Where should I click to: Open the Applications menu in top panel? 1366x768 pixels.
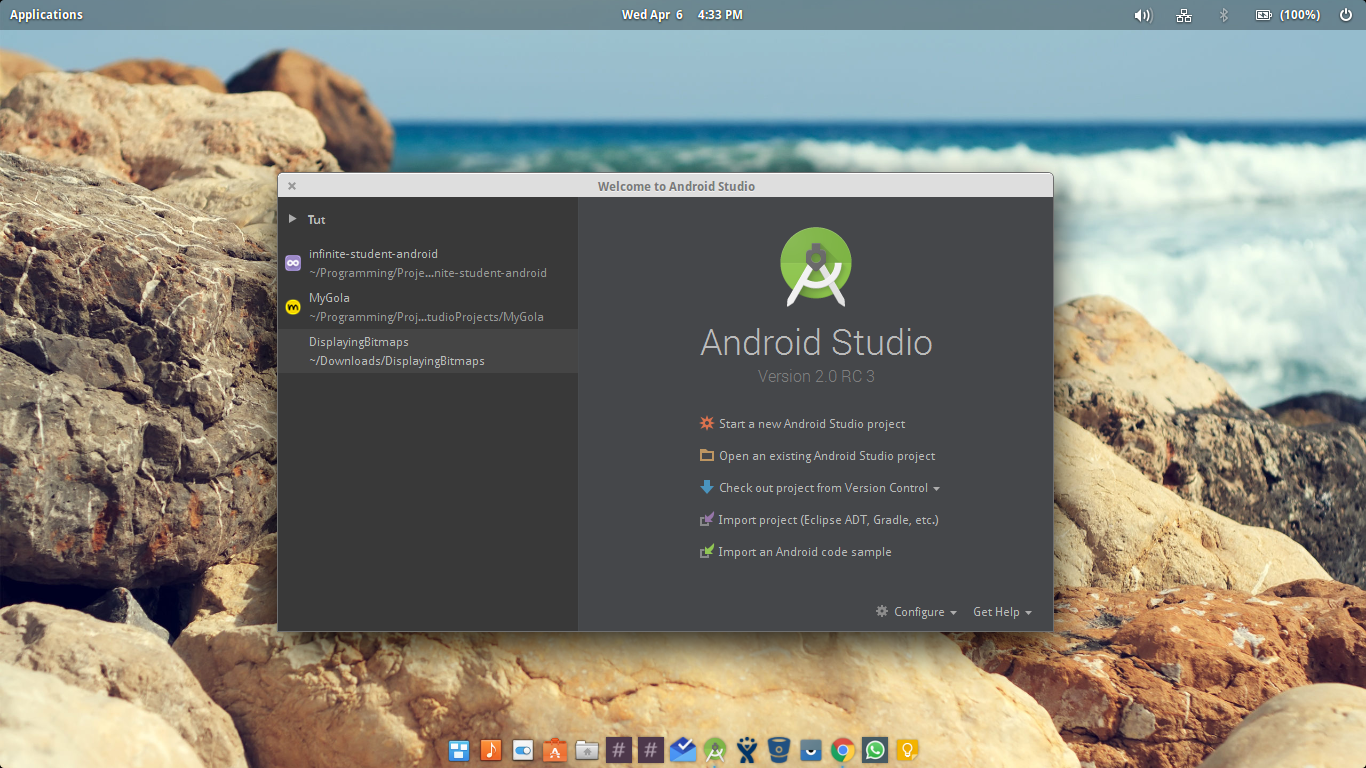pyautogui.click(x=46, y=15)
